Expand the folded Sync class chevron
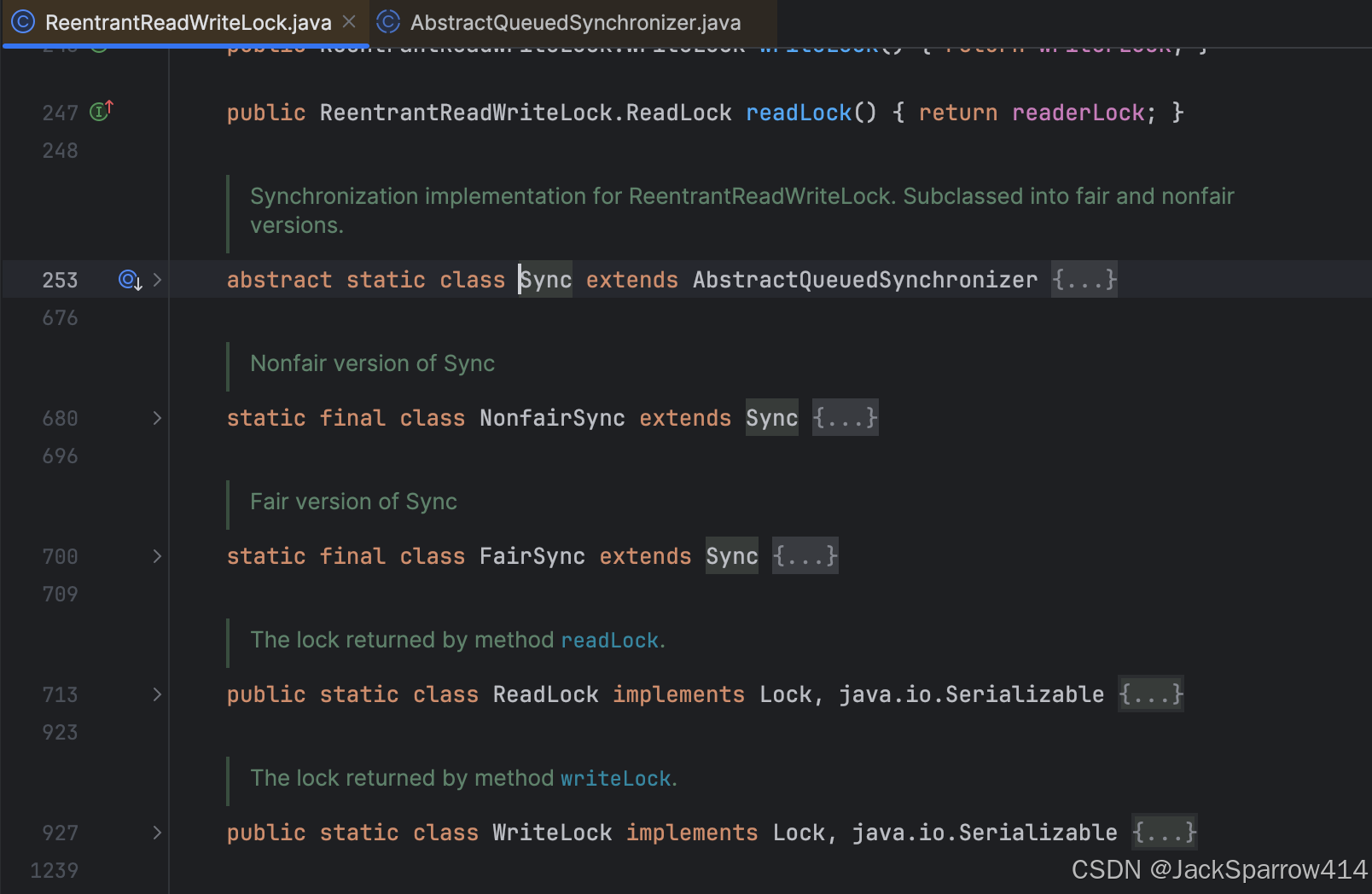The width and height of the screenshot is (1372, 894). (x=157, y=280)
